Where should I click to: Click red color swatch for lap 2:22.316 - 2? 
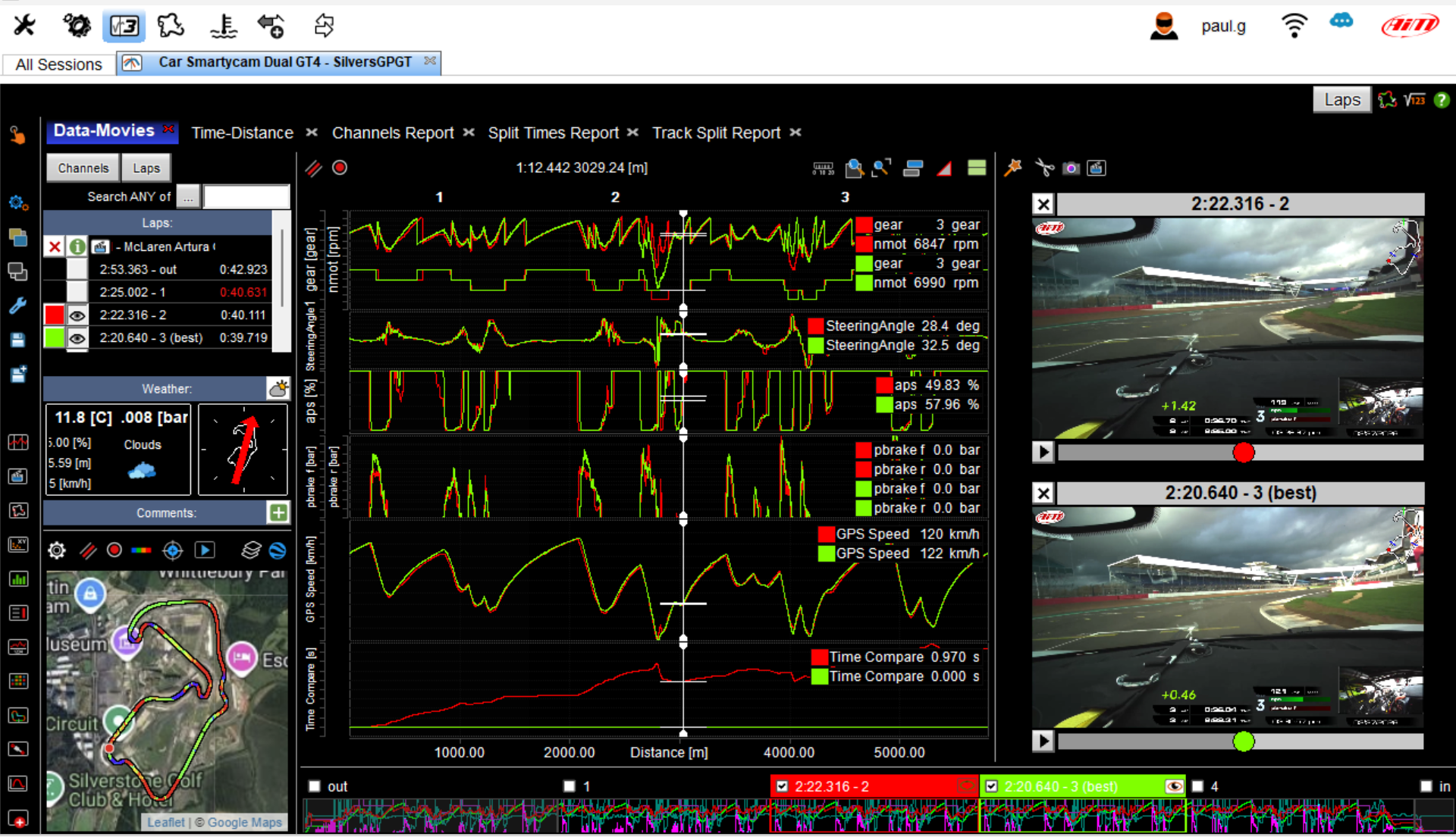point(55,315)
